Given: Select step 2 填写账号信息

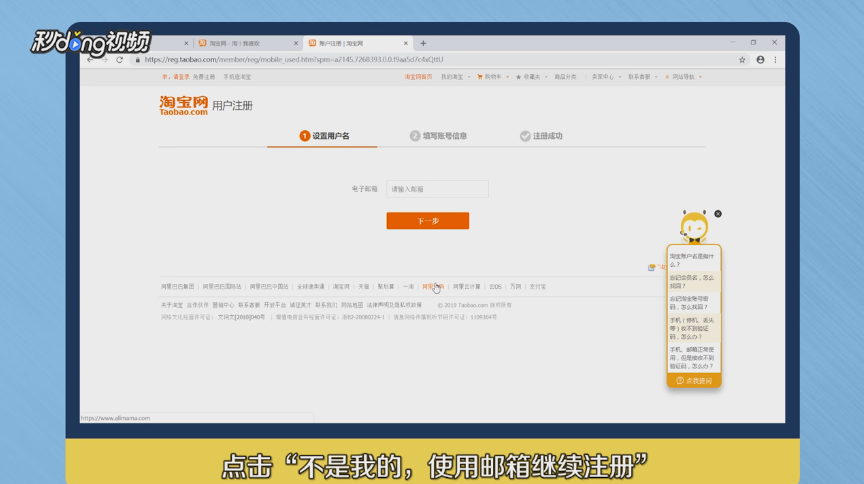Looking at the screenshot, I should (438, 136).
